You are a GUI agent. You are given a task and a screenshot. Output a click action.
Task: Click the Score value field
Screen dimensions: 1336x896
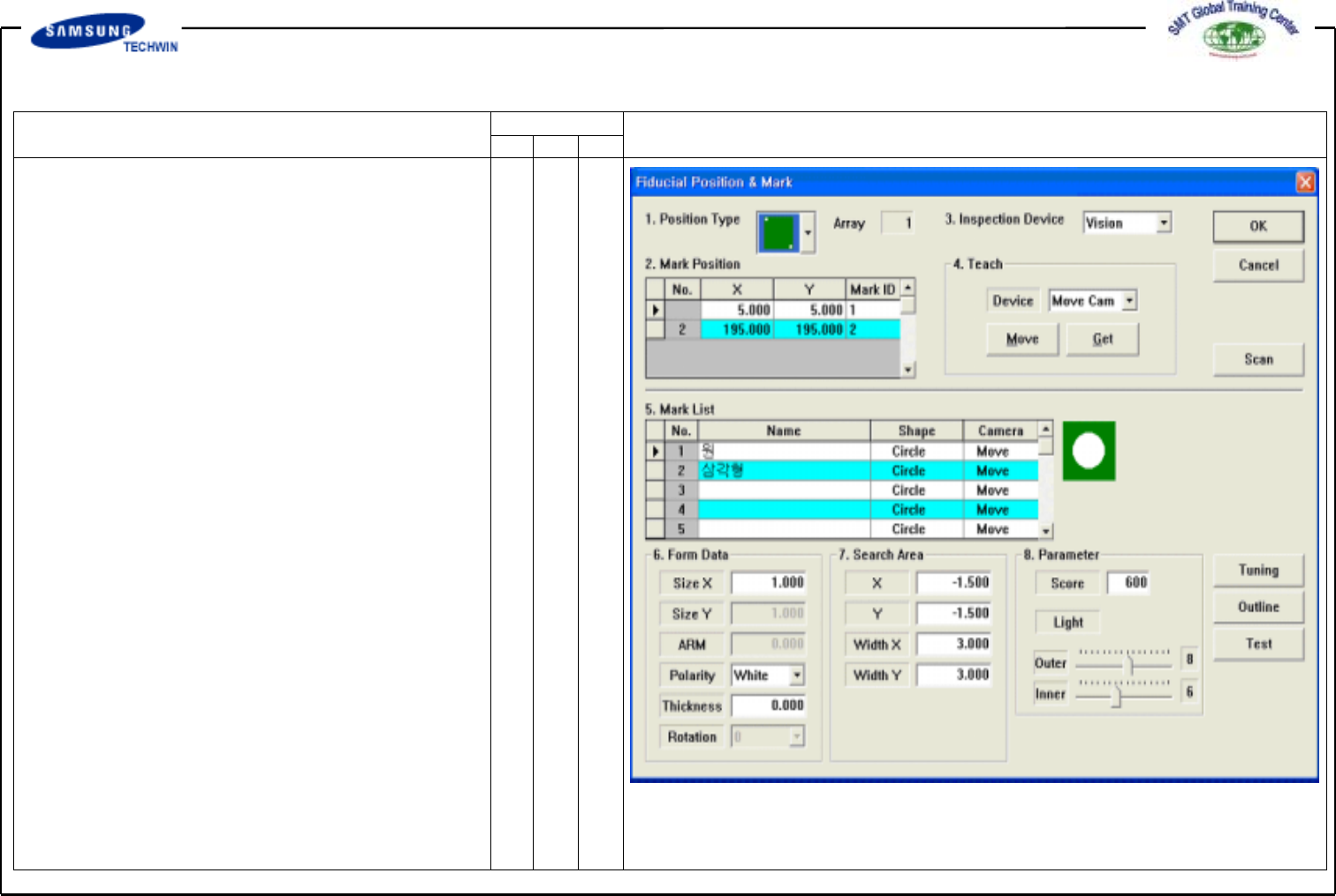tap(1128, 583)
